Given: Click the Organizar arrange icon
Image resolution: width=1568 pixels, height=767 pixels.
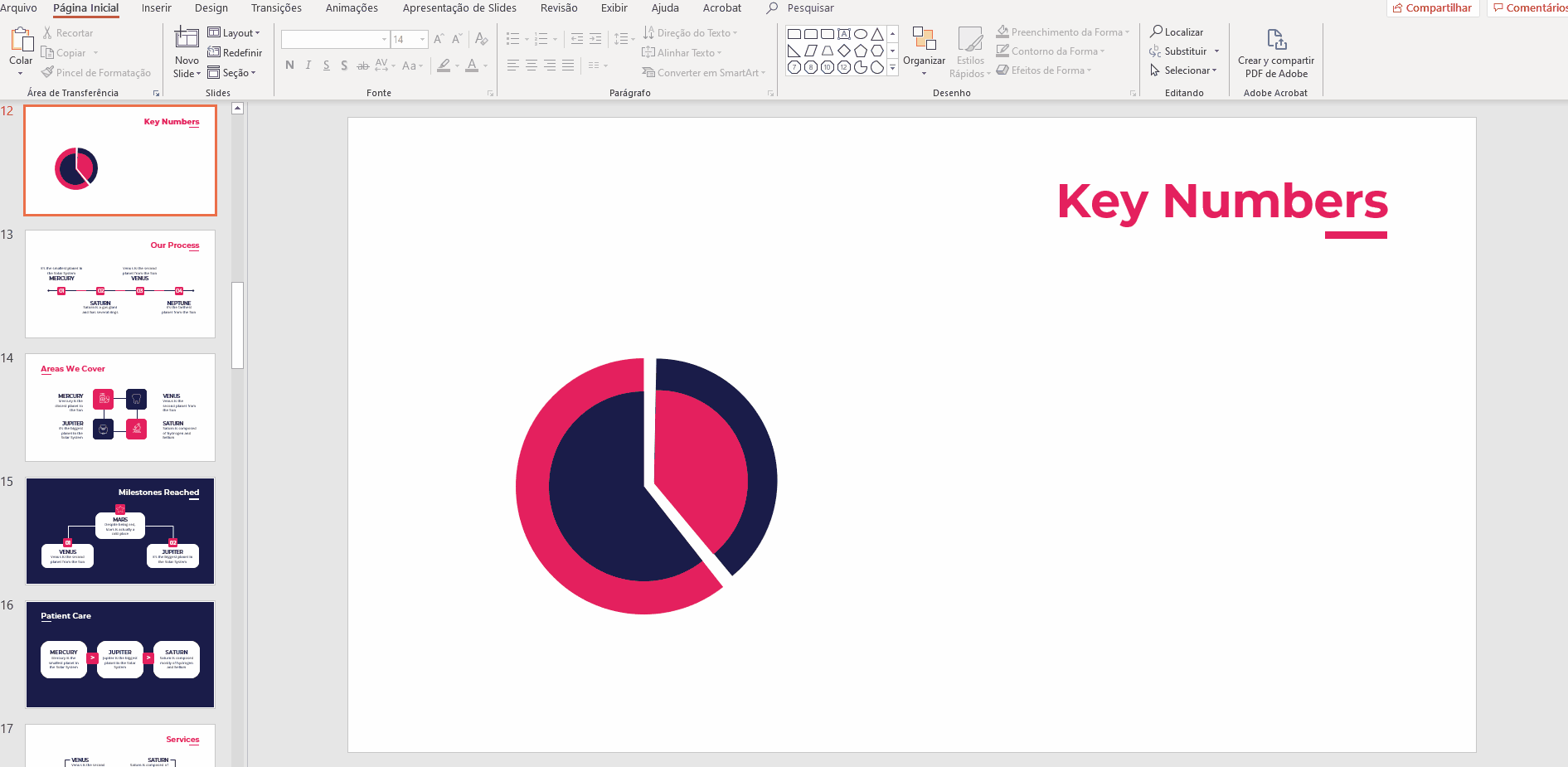Looking at the screenshot, I should (924, 38).
